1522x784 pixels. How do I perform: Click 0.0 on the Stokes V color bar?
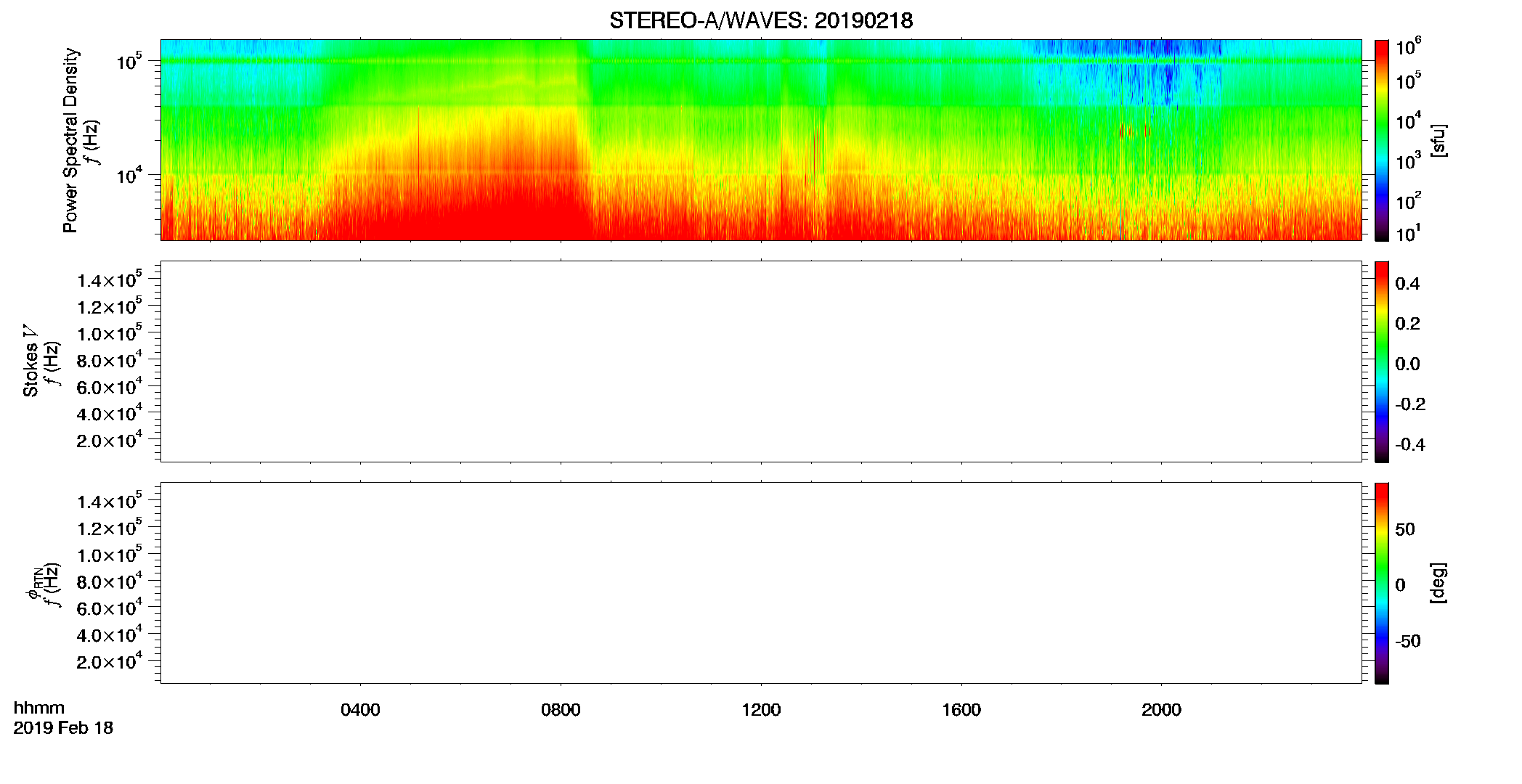[x=1407, y=364]
